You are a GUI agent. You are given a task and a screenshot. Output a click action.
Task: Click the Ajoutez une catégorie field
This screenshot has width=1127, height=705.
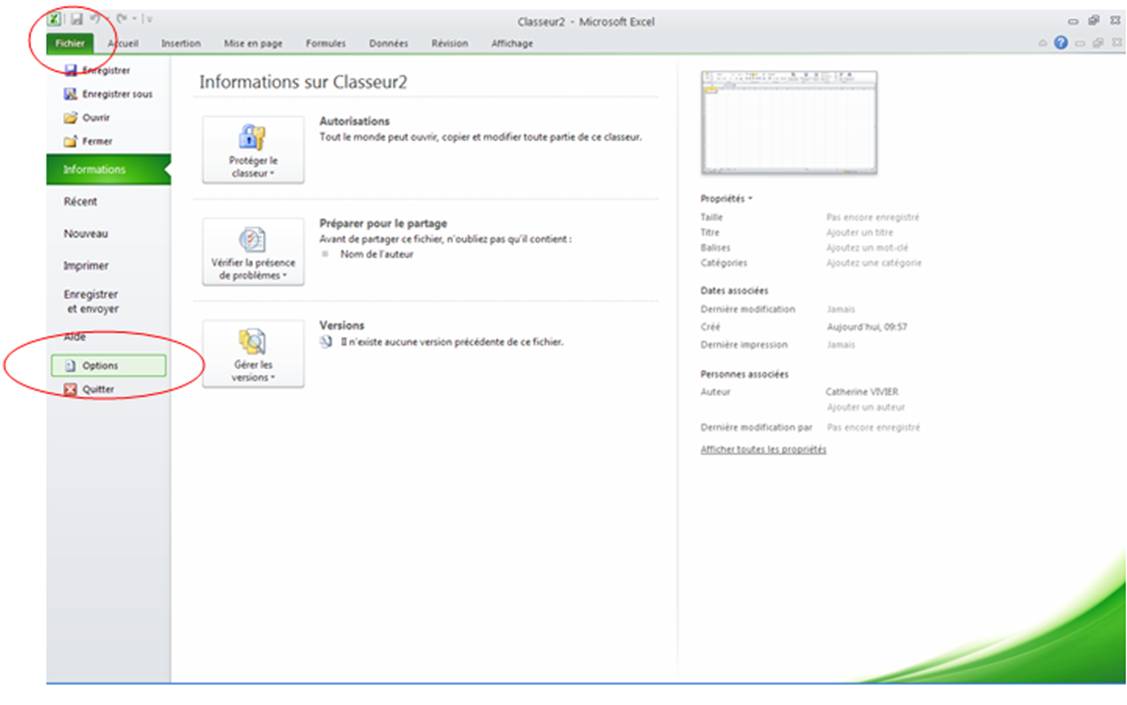coord(873,263)
